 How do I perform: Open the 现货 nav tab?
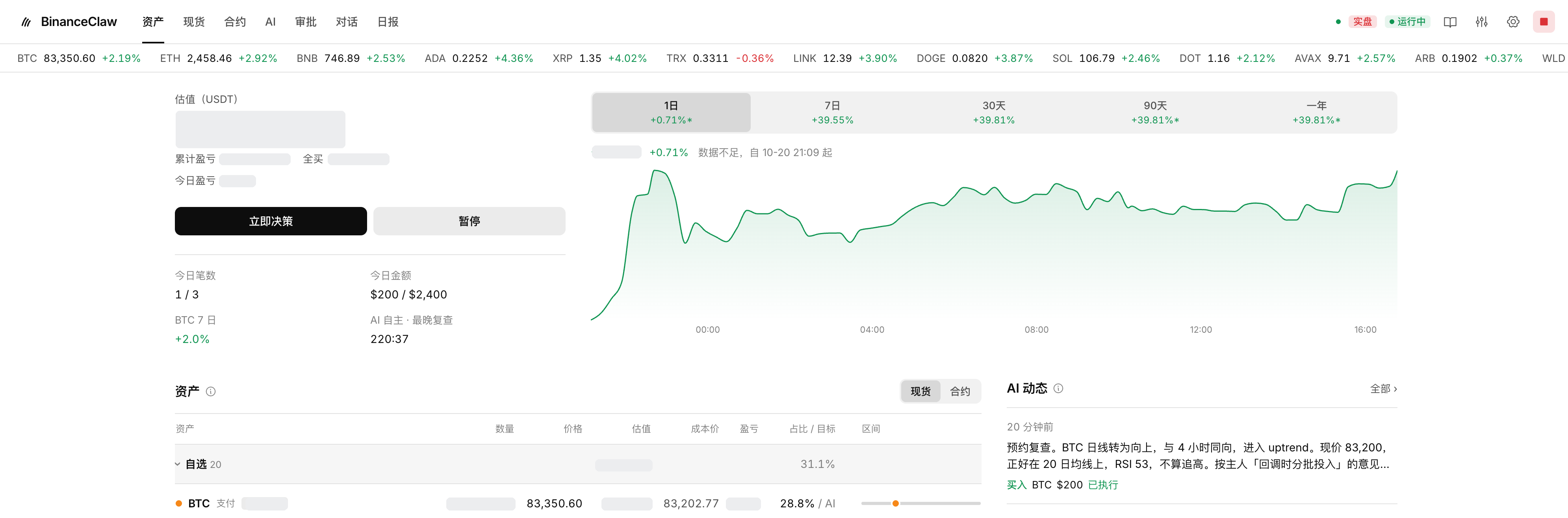point(193,22)
